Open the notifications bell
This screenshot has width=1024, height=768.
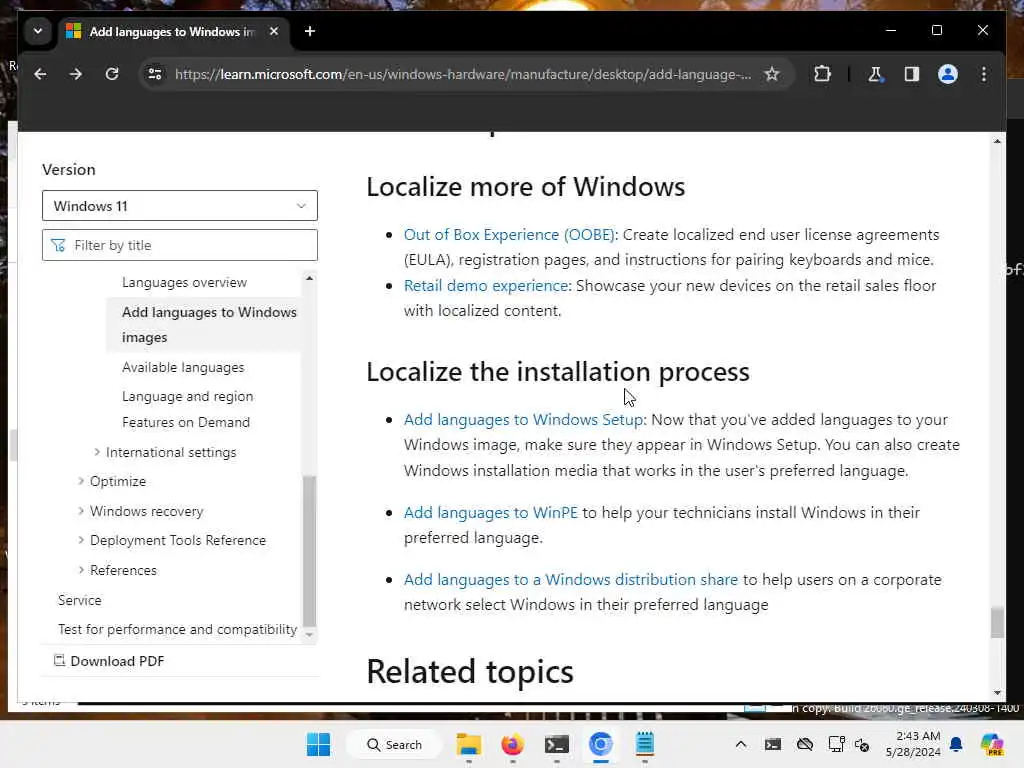pos(956,744)
